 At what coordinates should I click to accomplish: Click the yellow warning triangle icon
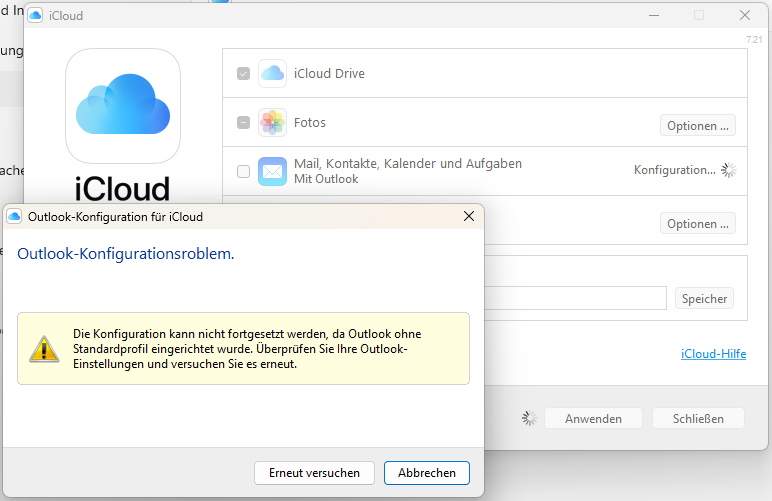point(44,349)
